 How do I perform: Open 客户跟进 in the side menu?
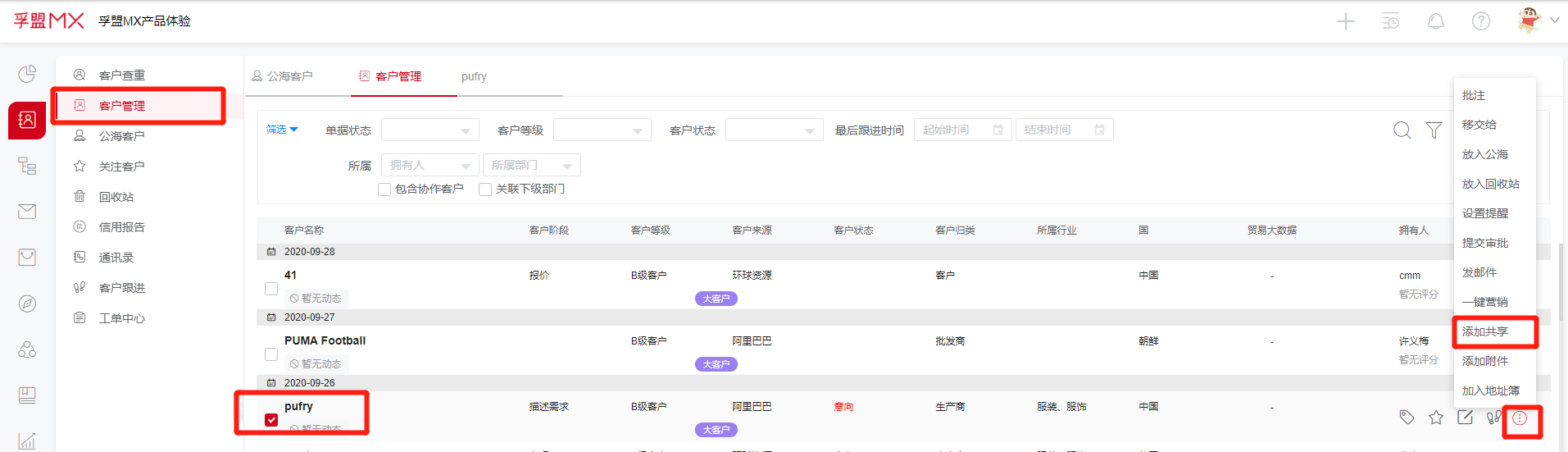(x=121, y=288)
